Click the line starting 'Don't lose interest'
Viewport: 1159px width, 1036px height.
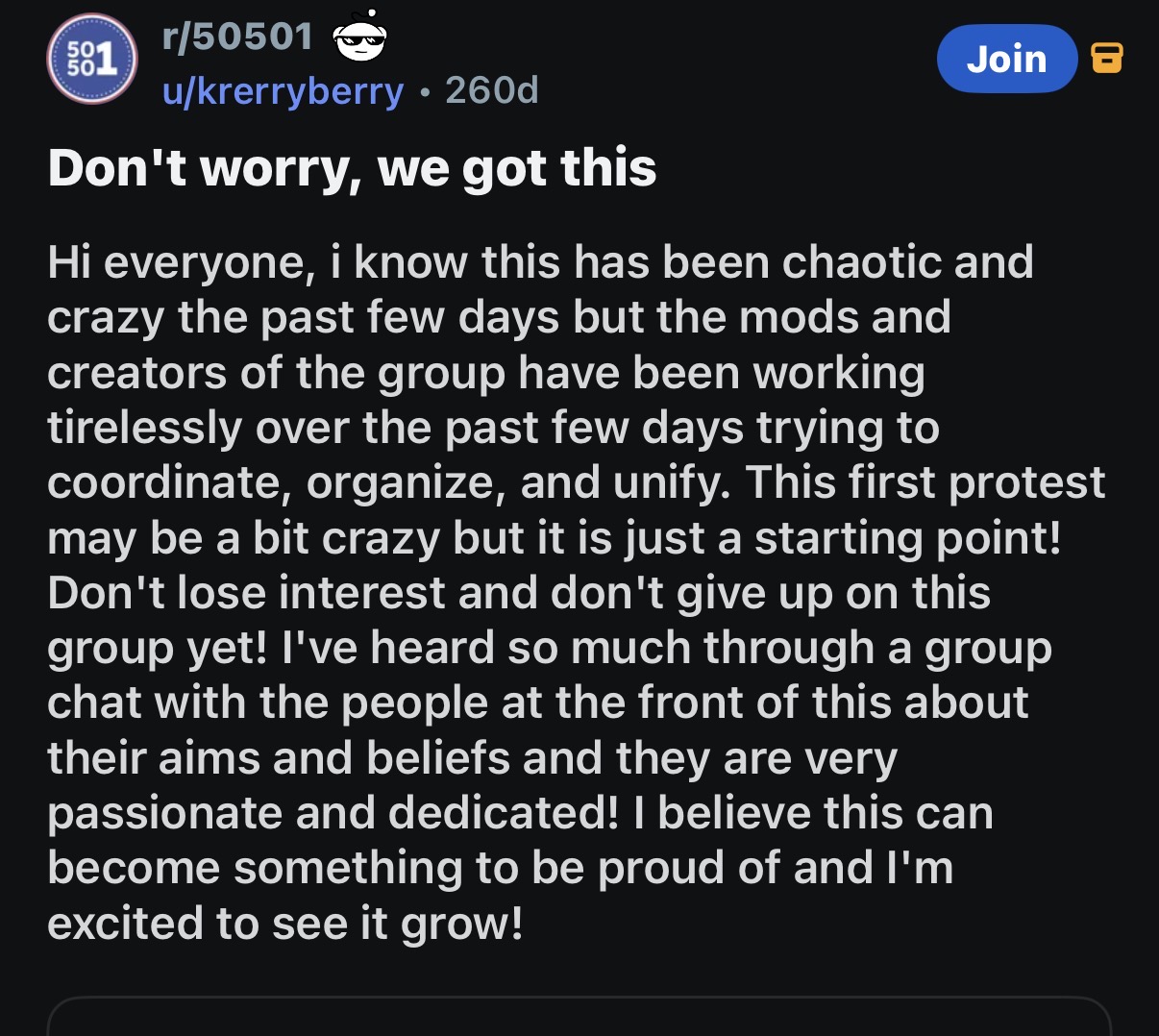point(519,593)
